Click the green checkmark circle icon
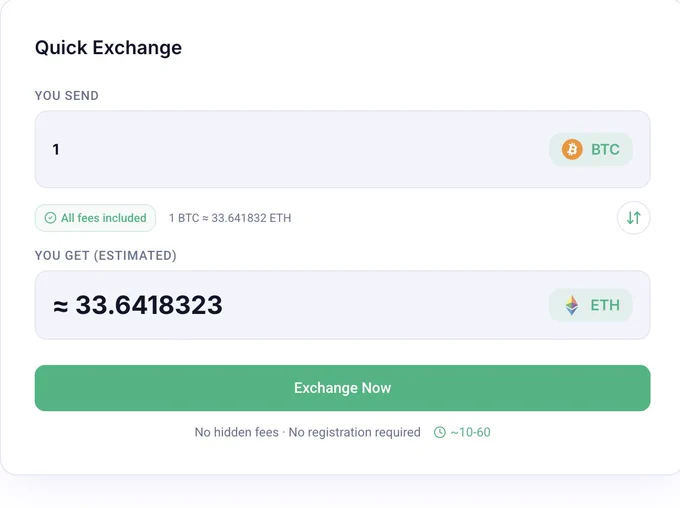 click(x=50, y=218)
